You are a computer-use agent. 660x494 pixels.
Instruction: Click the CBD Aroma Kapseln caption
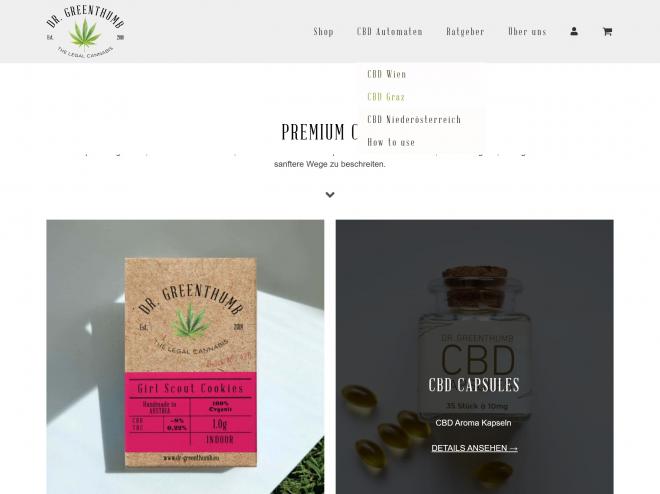[473, 423]
